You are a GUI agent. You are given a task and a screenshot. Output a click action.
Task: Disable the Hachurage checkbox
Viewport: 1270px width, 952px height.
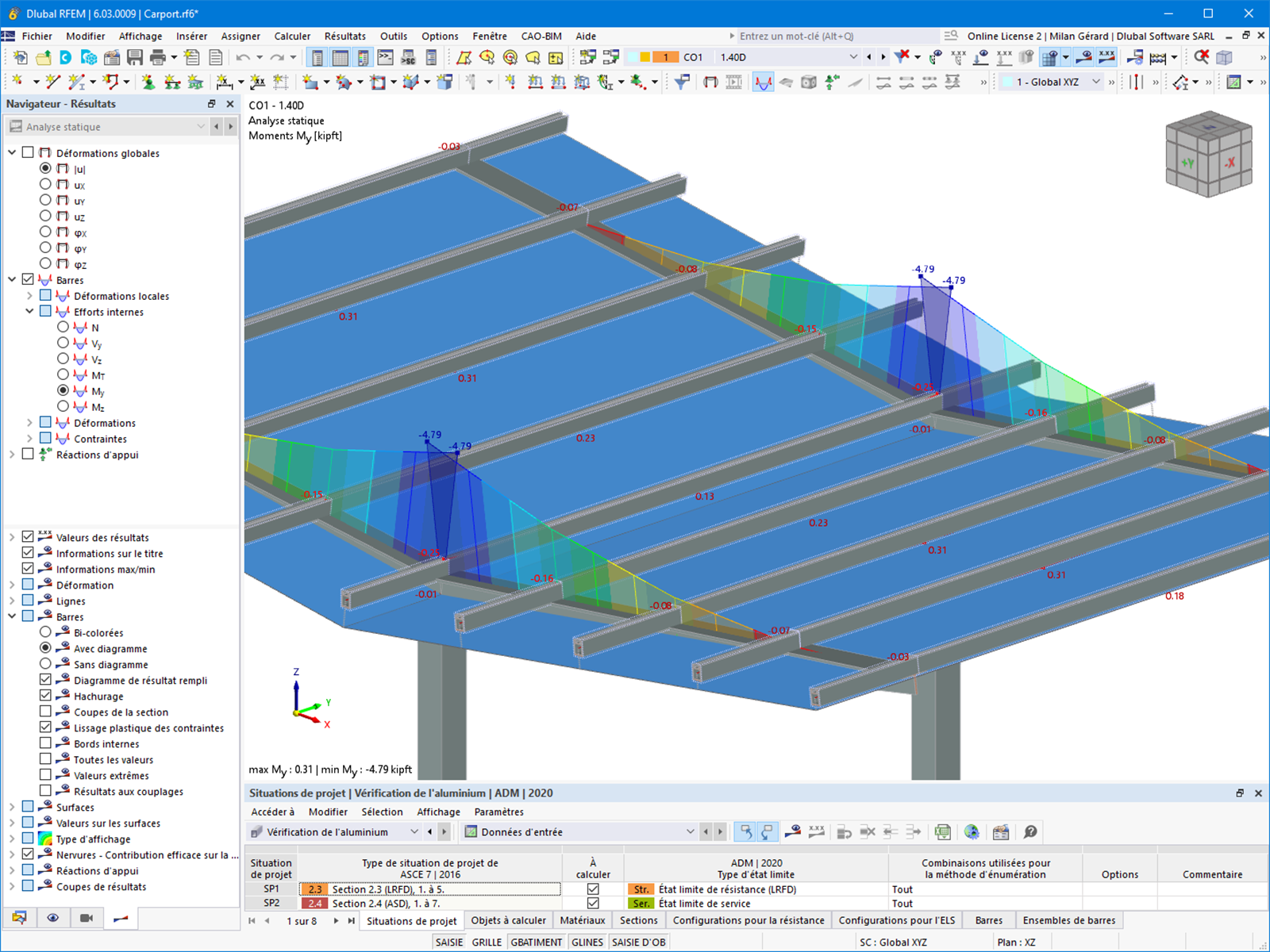[46, 696]
